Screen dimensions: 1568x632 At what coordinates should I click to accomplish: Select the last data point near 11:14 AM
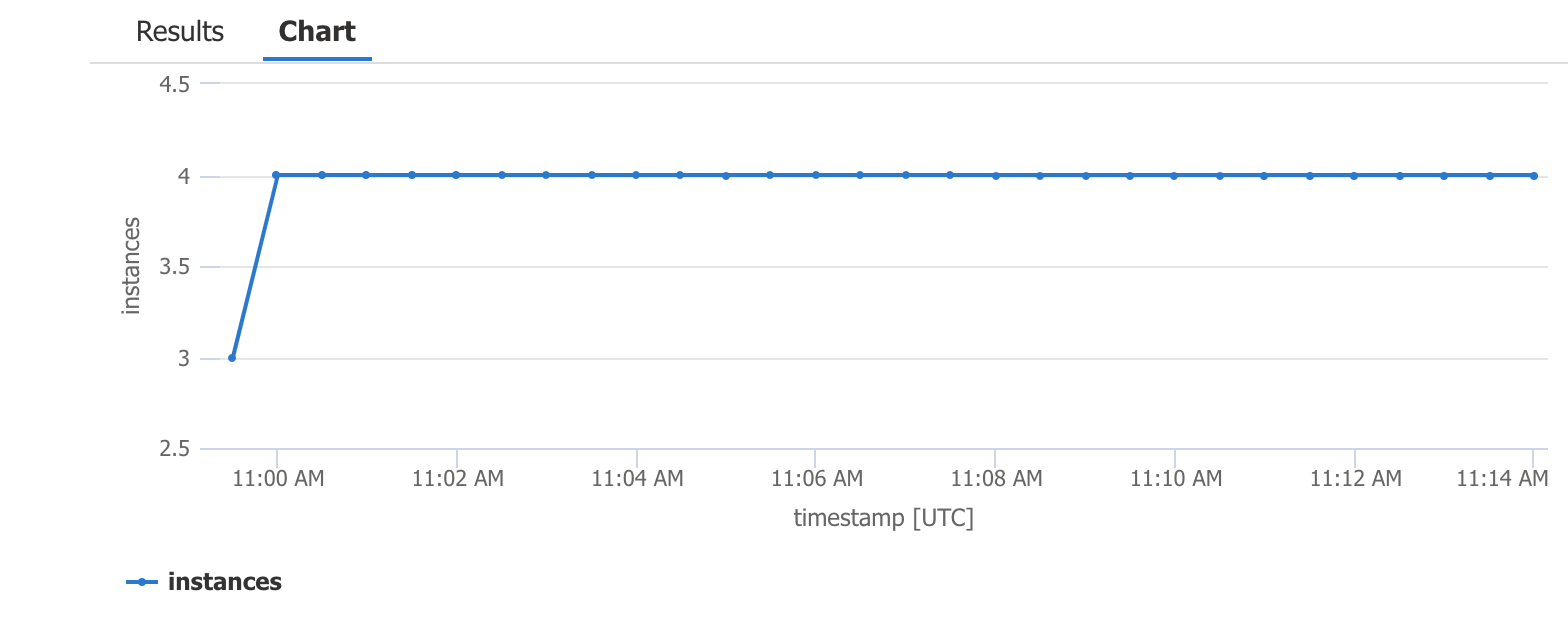click(x=1532, y=174)
